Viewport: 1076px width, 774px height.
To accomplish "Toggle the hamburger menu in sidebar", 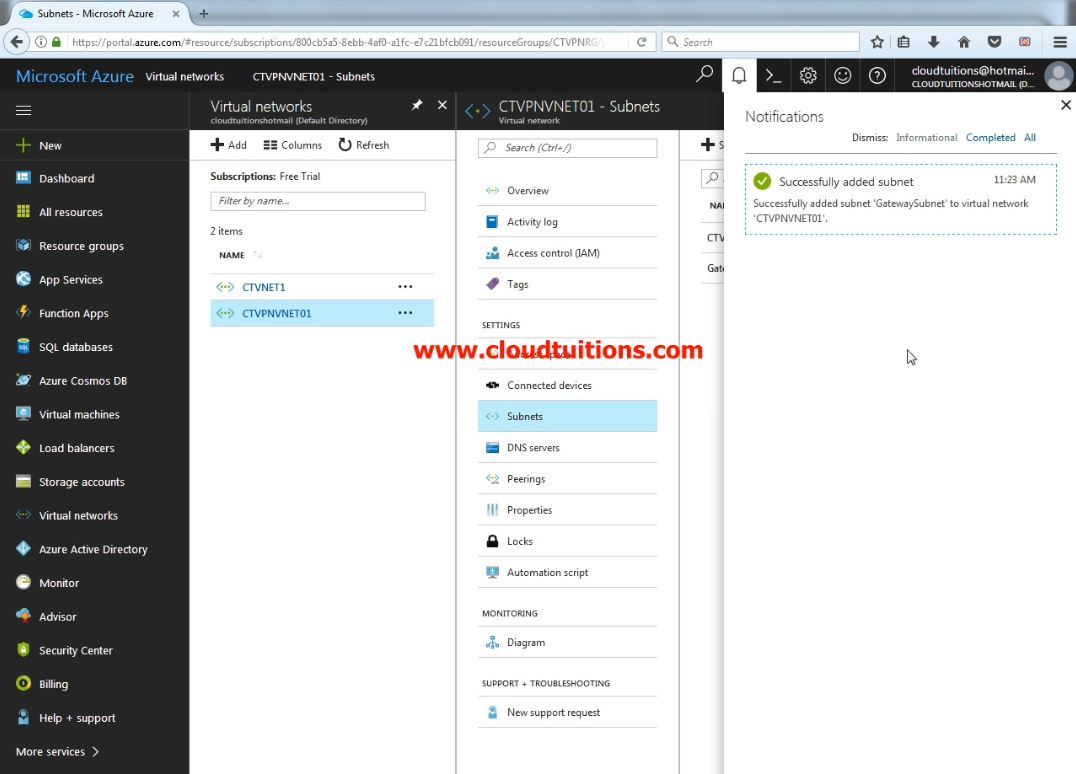I will [x=23, y=110].
